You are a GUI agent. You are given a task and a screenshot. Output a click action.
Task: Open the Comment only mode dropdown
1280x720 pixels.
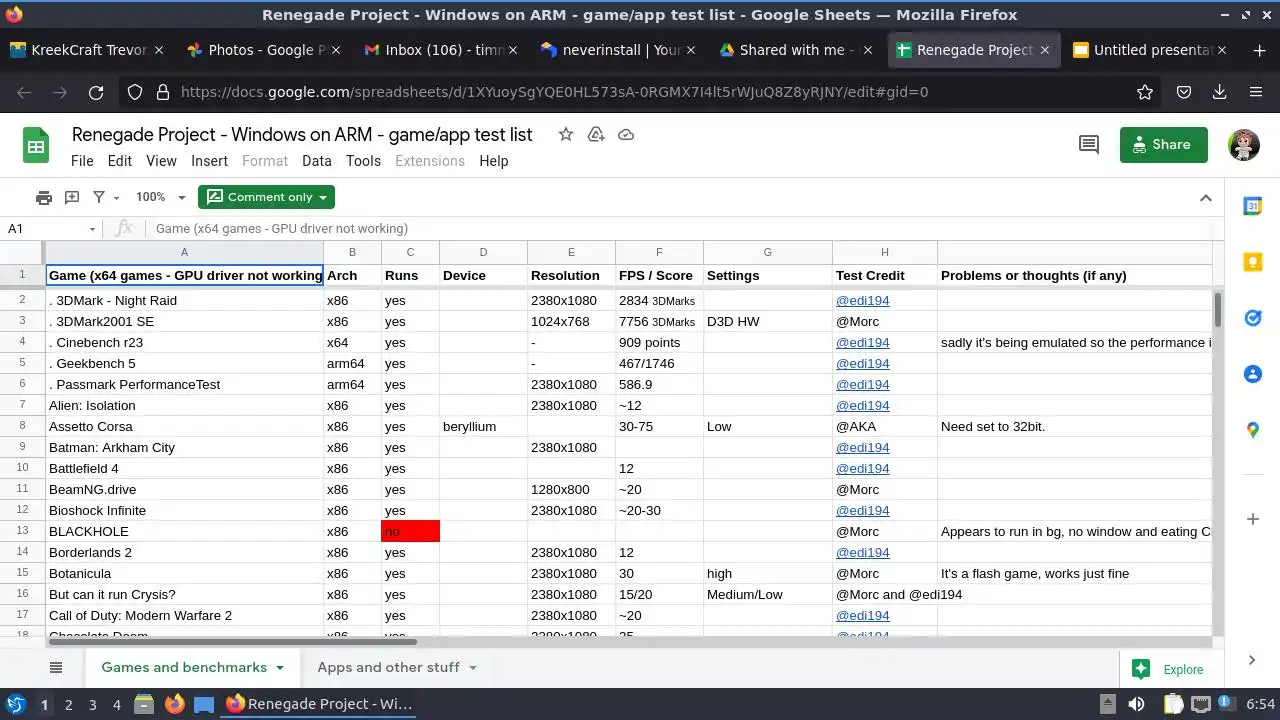(266, 197)
